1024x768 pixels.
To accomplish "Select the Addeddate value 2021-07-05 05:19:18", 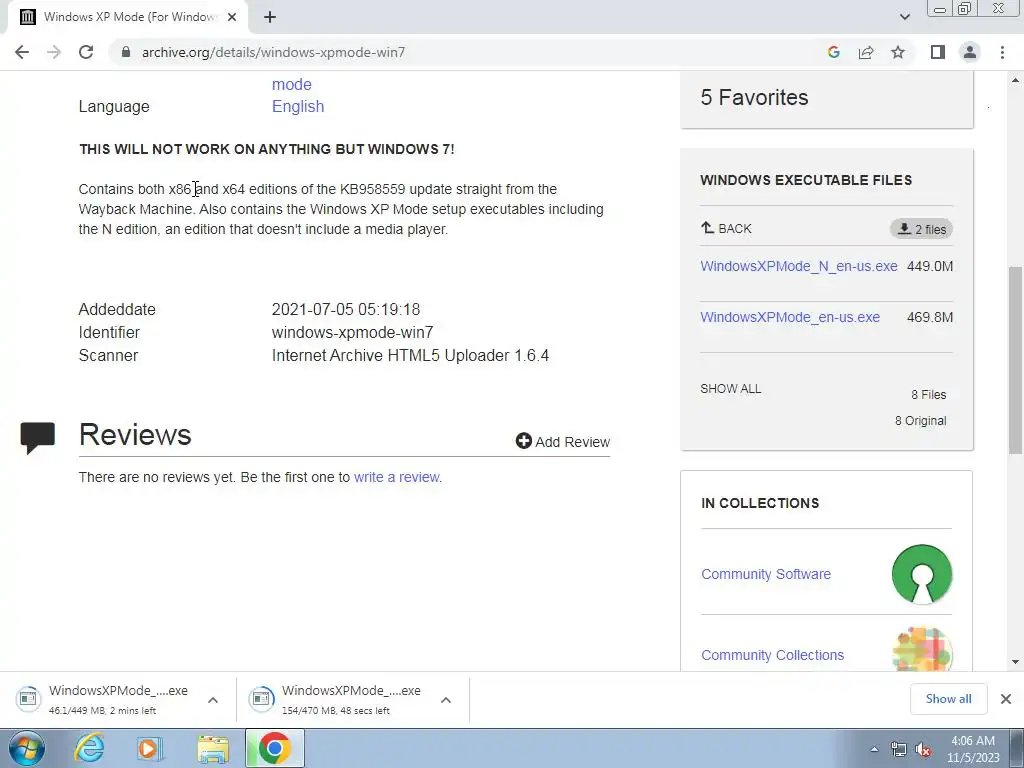I will [x=345, y=310].
